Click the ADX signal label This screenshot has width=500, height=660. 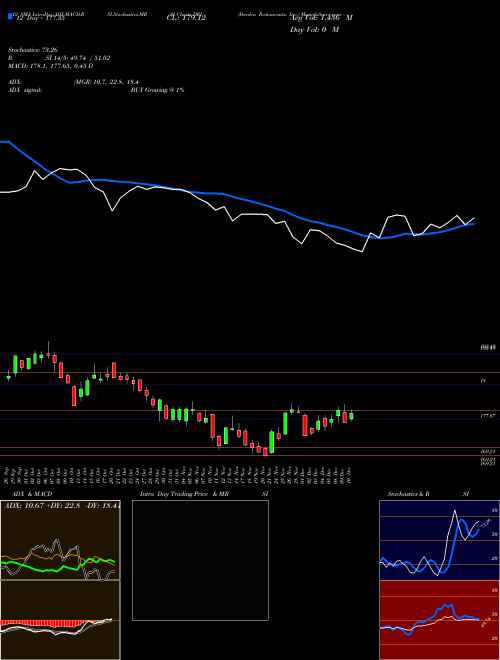tap(24, 90)
